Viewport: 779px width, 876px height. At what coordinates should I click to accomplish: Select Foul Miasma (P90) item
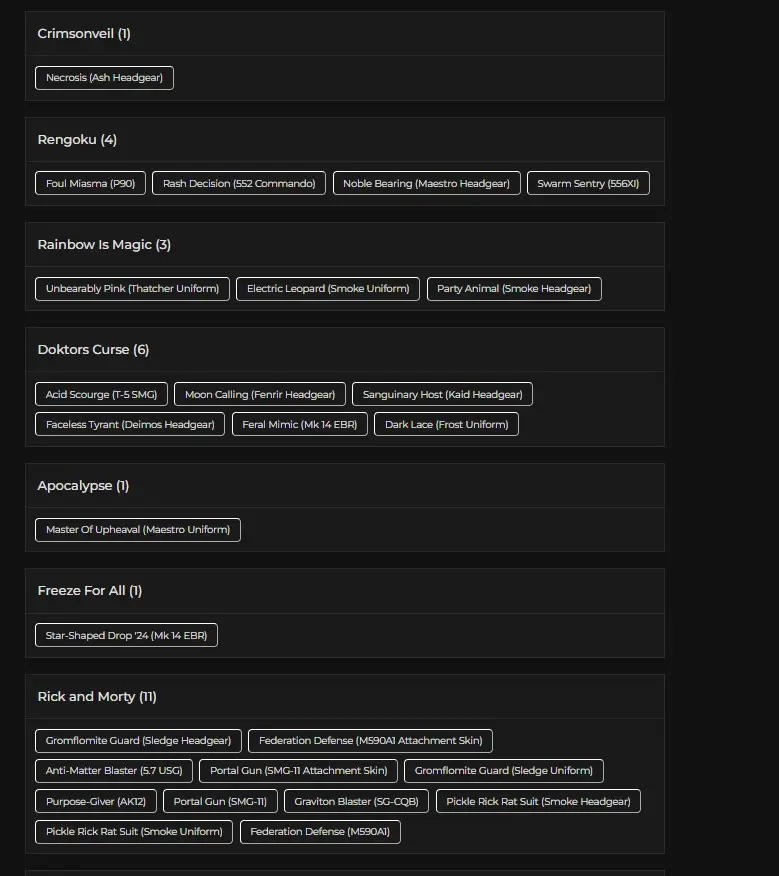pos(90,183)
